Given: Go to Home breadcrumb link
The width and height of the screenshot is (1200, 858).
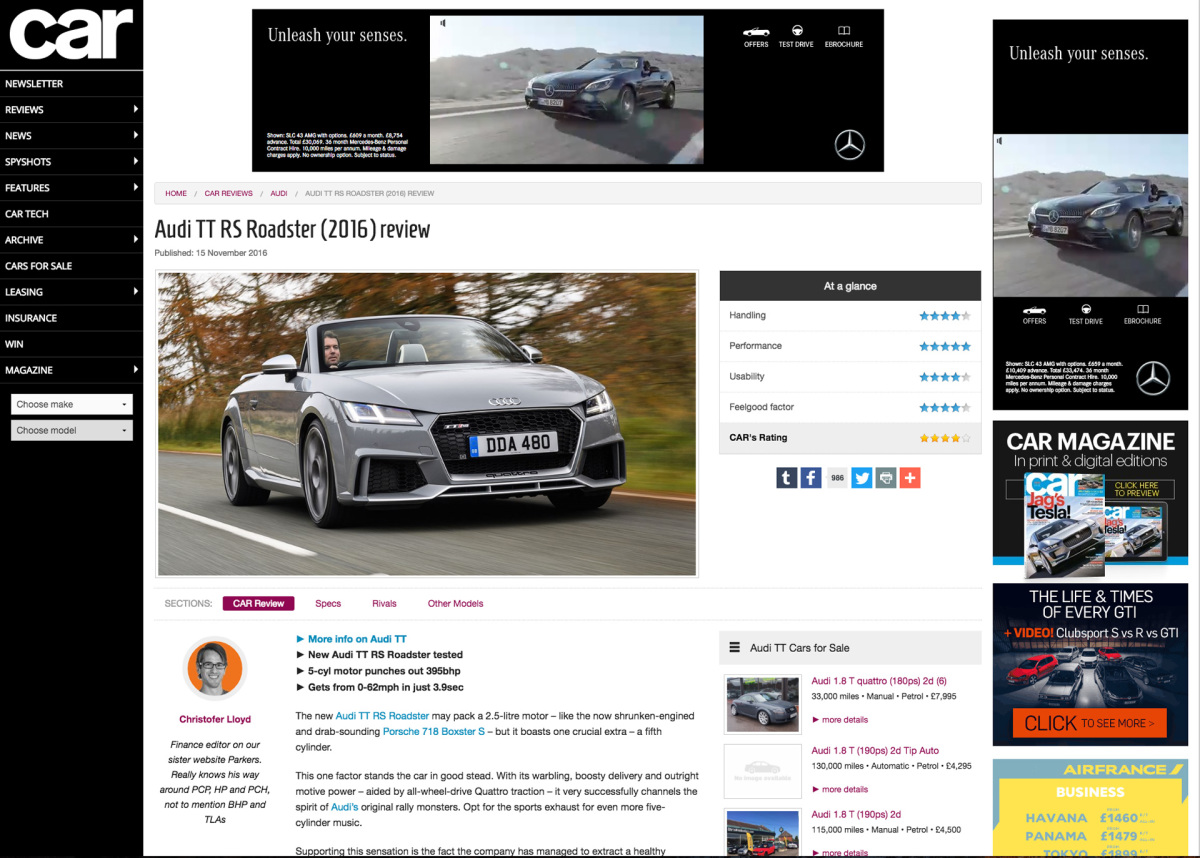Looking at the screenshot, I should pos(176,193).
